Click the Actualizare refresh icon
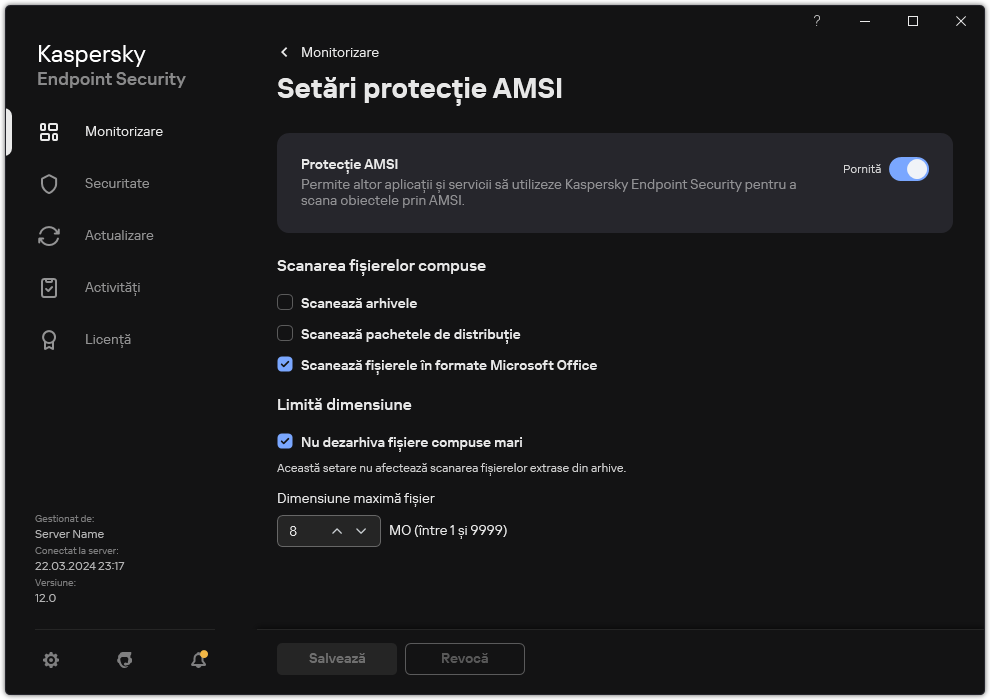The height and width of the screenshot is (700, 990). pyautogui.click(x=49, y=236)
